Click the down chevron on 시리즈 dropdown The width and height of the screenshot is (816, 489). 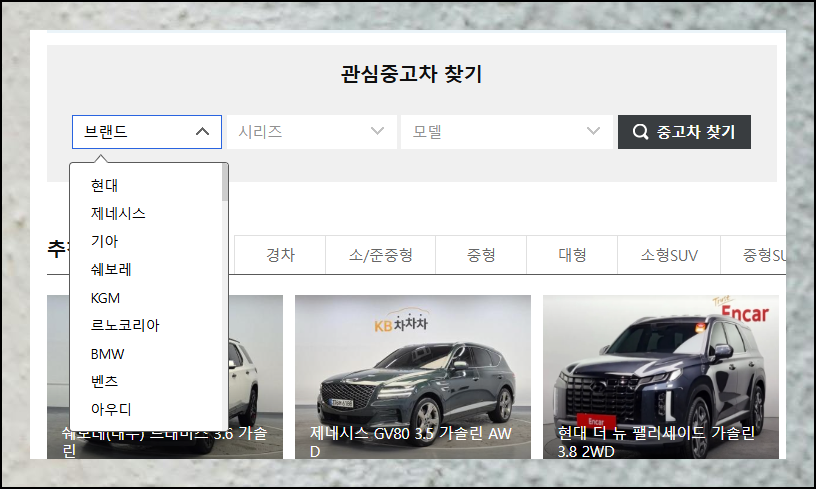coord(377,131)
